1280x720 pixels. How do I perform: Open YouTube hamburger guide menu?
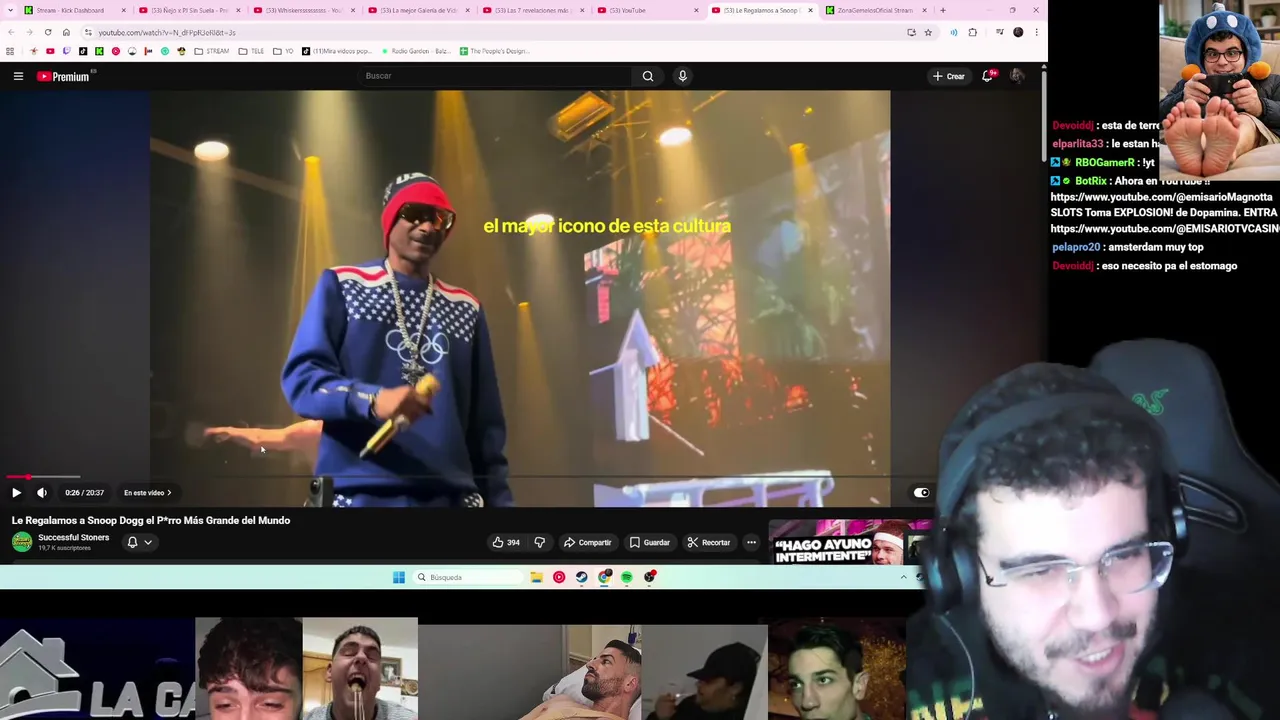[x=18, y=76]
